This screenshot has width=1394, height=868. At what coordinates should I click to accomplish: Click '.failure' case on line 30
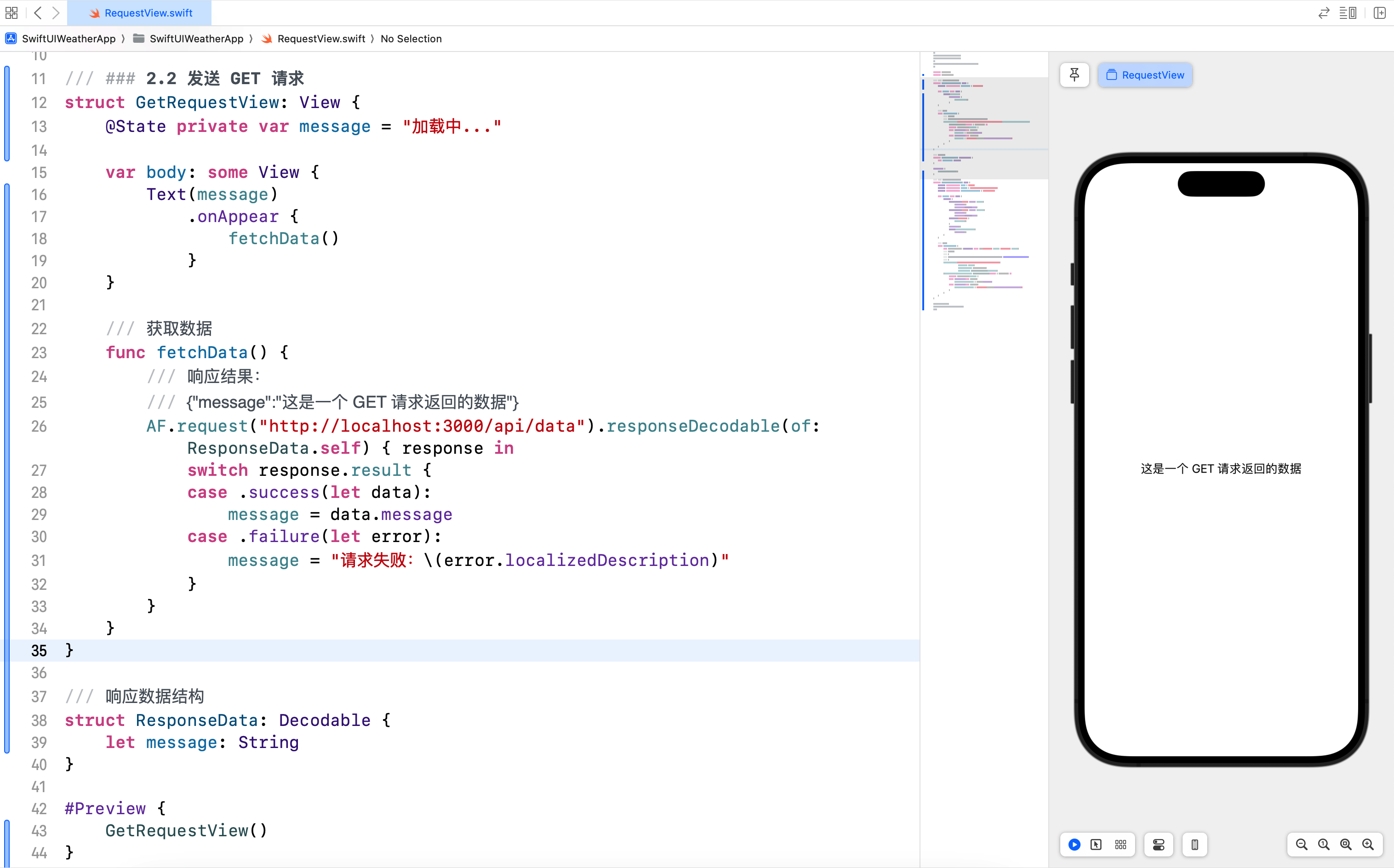[279, 536]
